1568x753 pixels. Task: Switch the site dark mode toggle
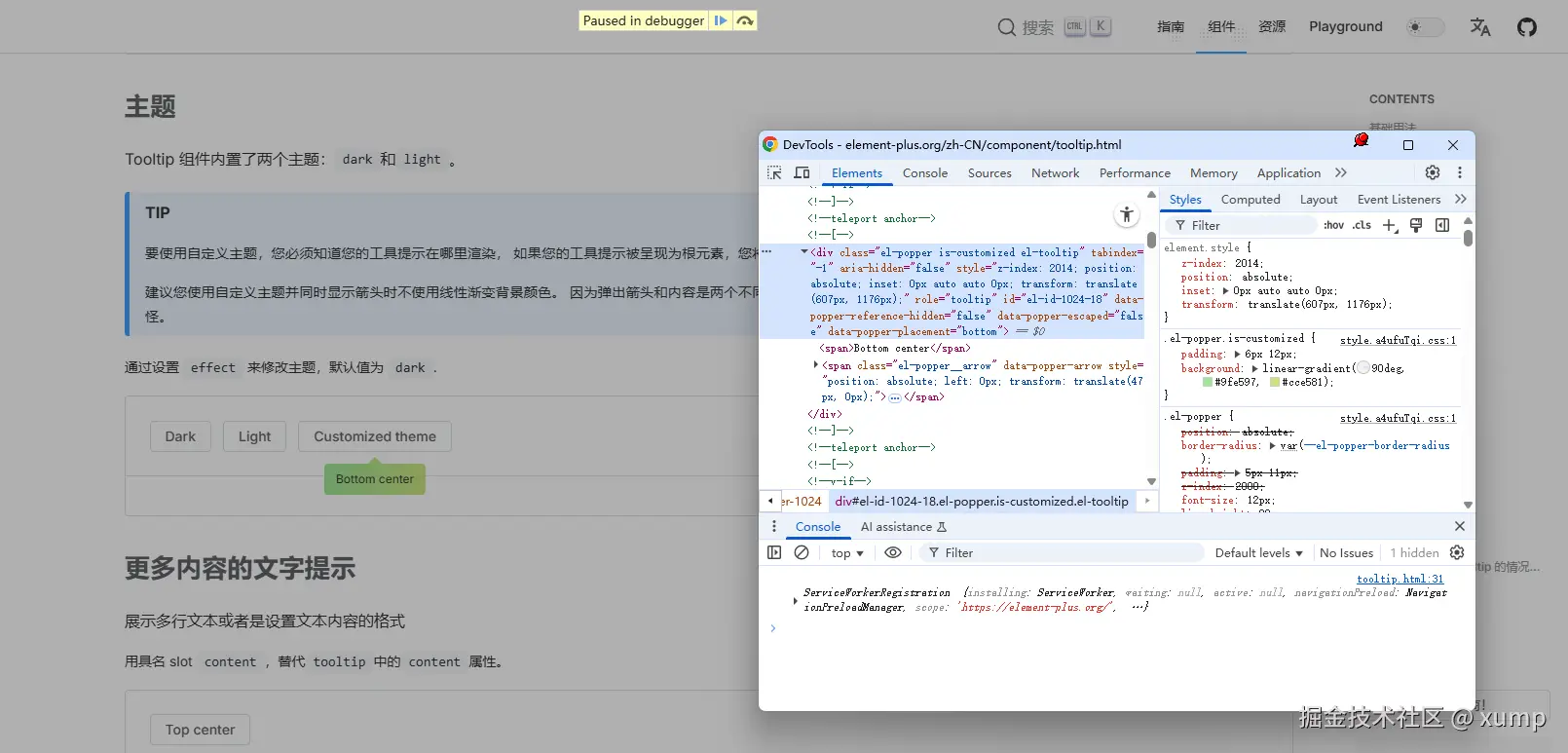[x=1425, y=27]
